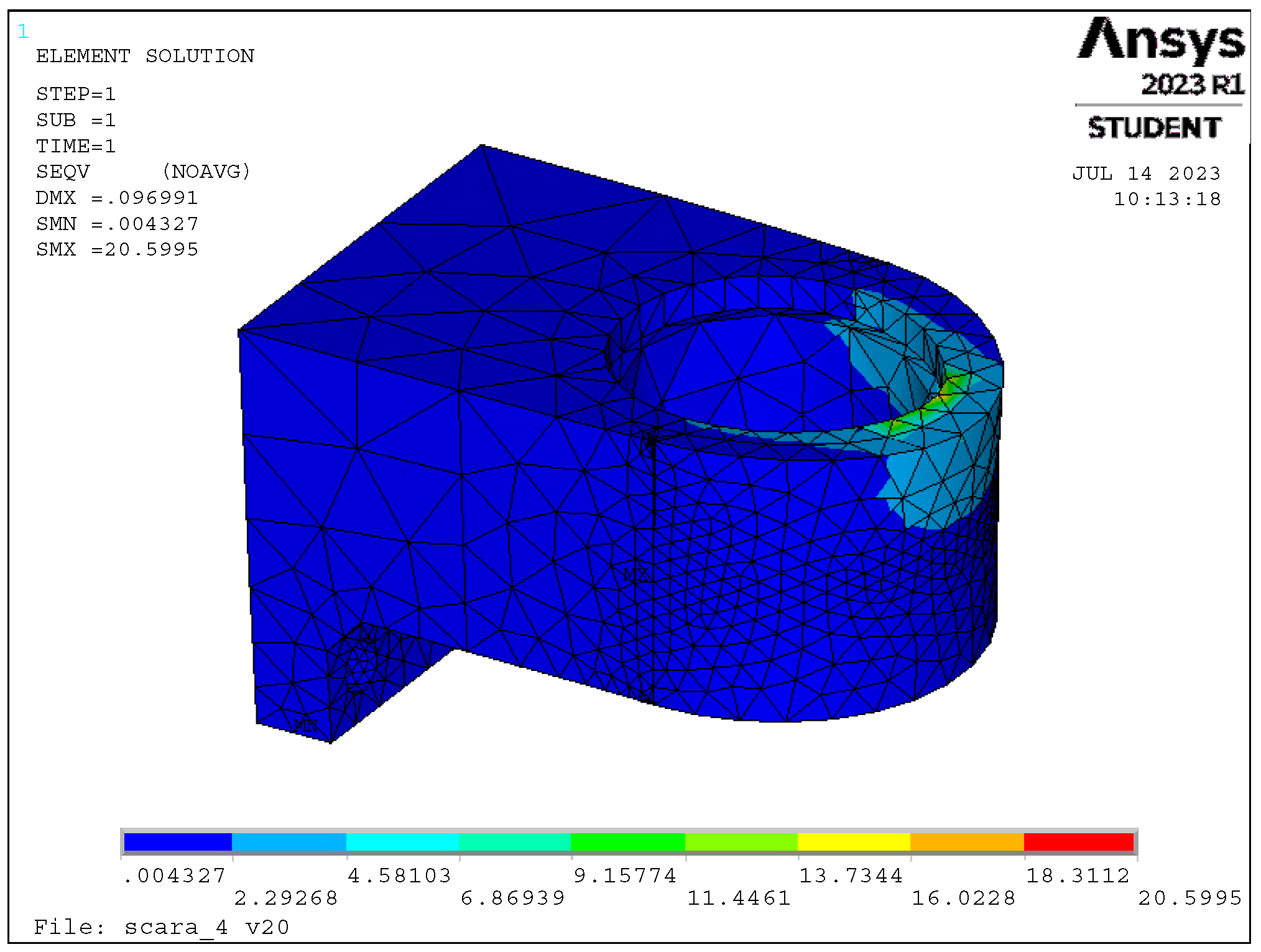Click the SEQV (NOAVG) label
1261x952 pixels.
point(143,172)
